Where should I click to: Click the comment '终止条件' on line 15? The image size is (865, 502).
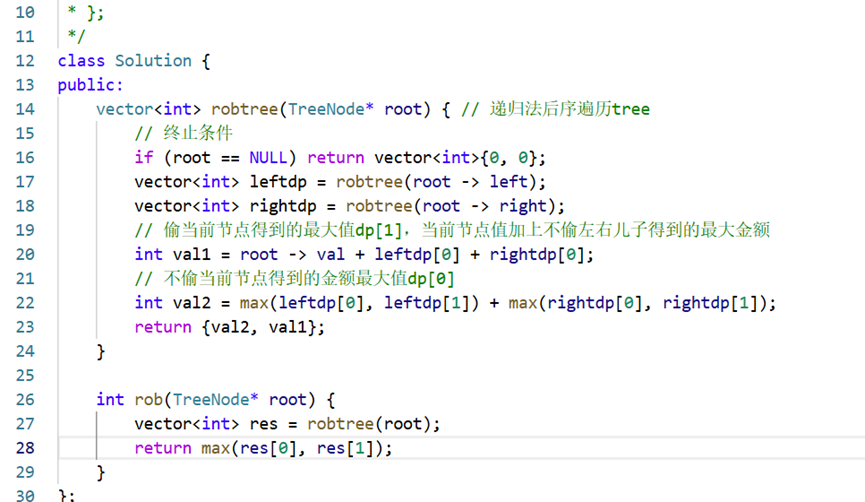[x=184, y=133]
